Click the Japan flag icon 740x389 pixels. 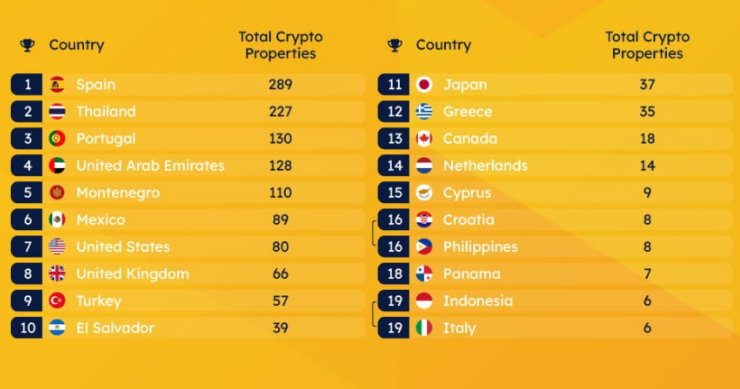click(424, 85)
